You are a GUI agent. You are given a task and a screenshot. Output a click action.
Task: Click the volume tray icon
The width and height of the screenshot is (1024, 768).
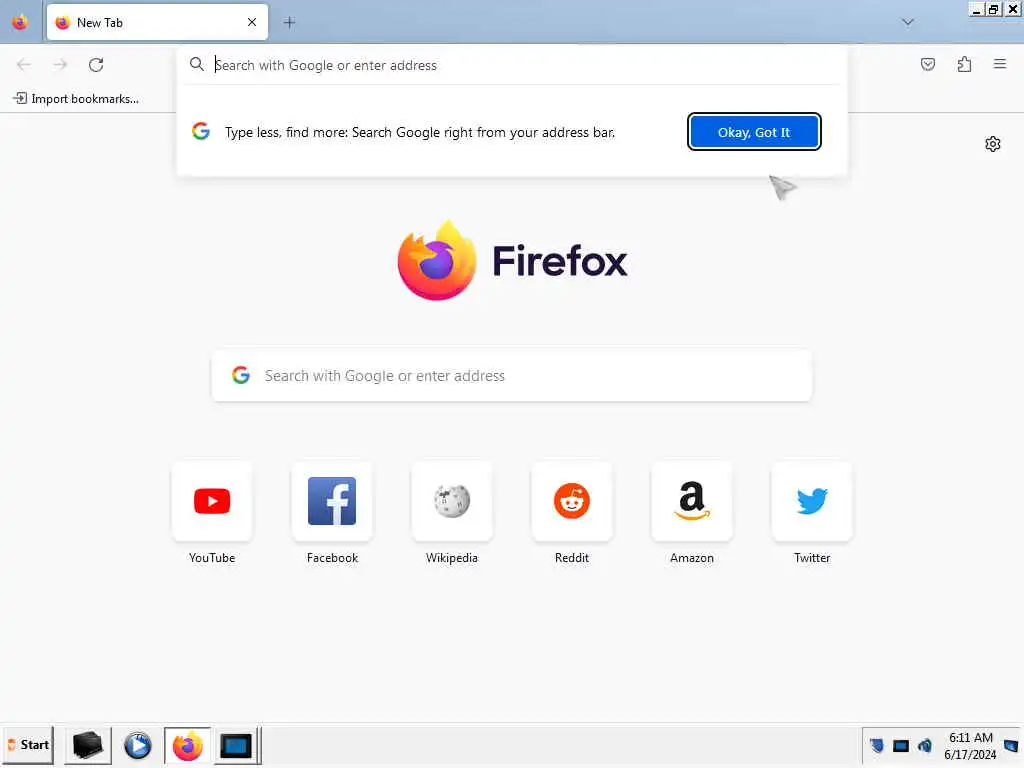[925, 745]
